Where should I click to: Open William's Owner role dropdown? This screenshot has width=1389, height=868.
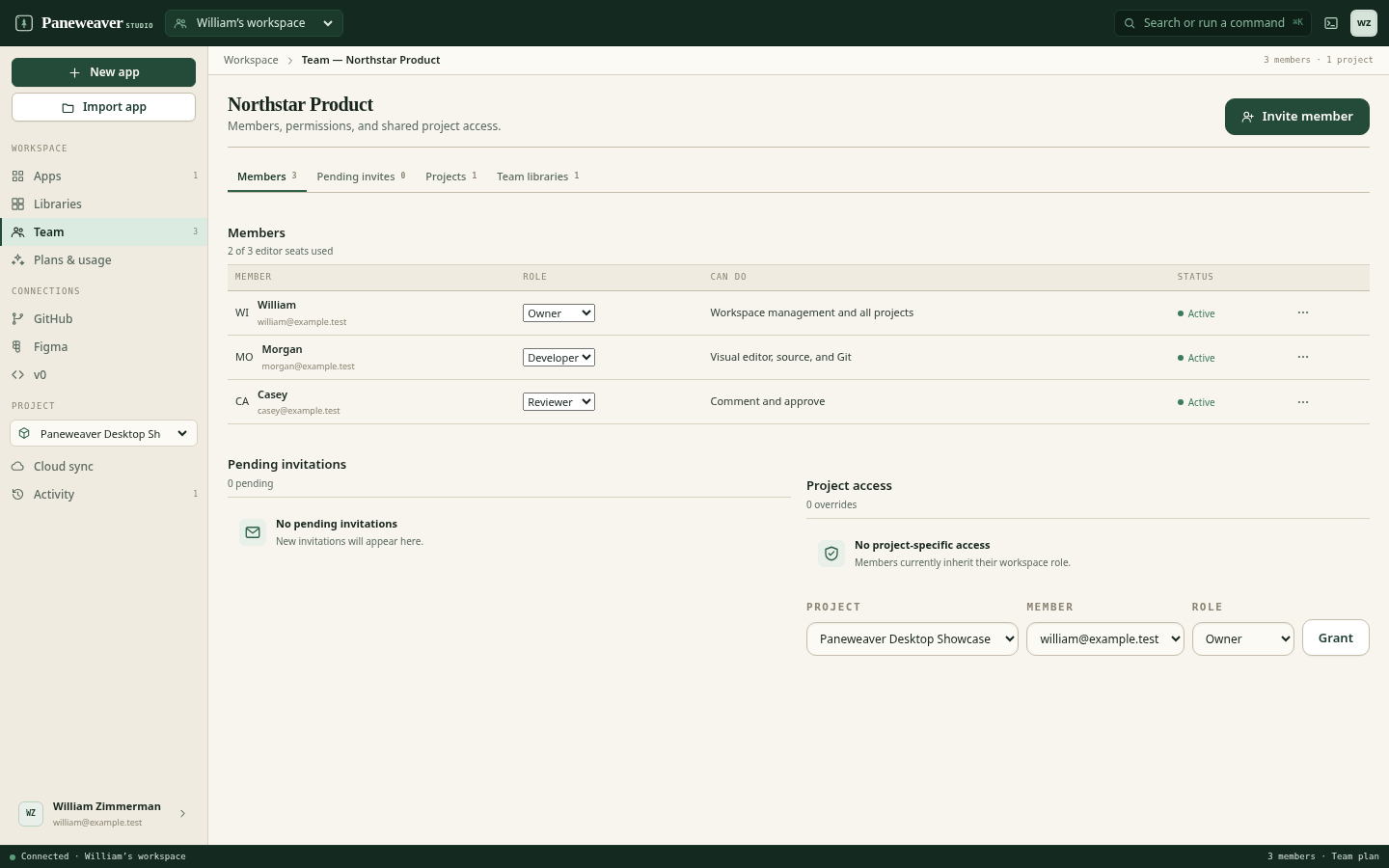point(558,313)
